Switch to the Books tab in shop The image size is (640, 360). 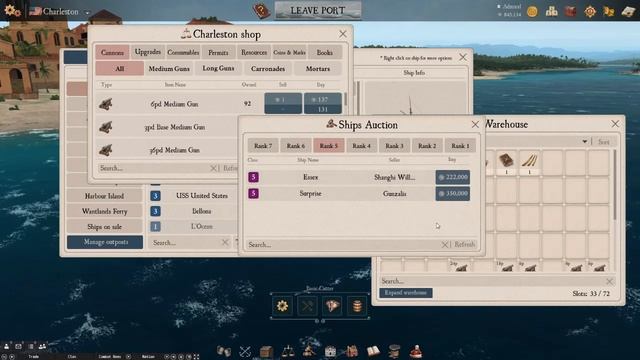[325, 52]
